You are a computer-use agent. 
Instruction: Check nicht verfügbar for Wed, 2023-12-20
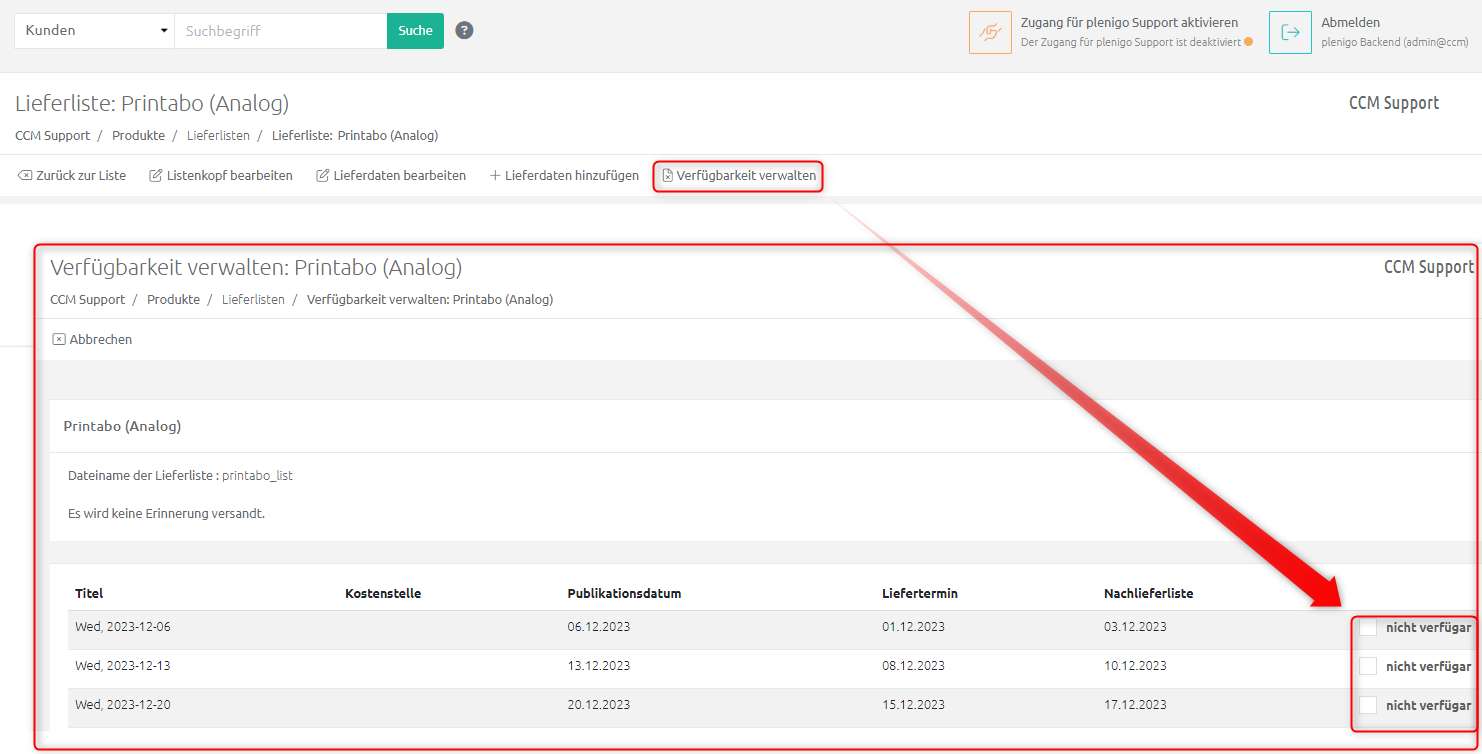click(1368, 705)
